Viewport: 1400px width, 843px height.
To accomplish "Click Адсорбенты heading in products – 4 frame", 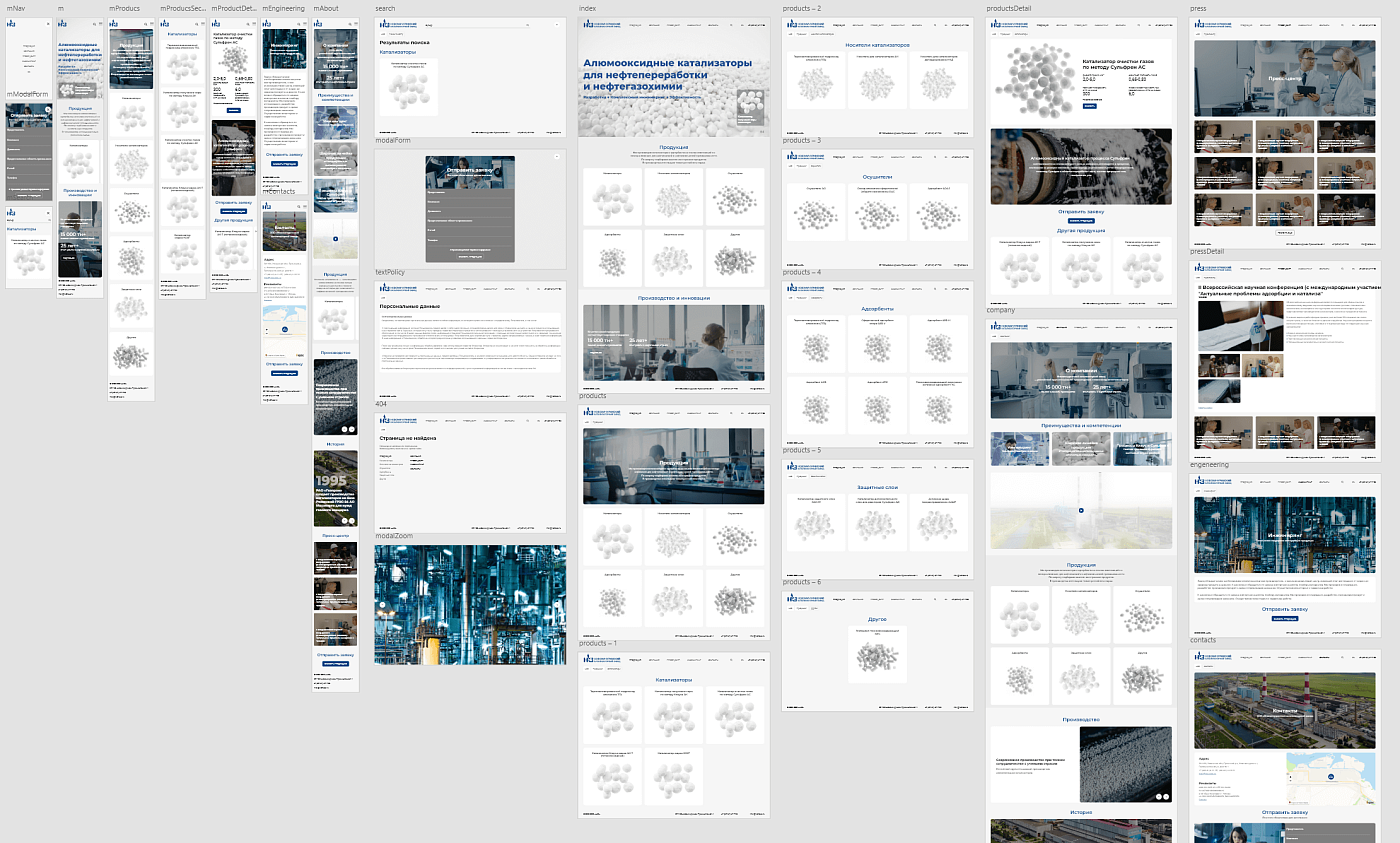I will [x=877, y=308].
